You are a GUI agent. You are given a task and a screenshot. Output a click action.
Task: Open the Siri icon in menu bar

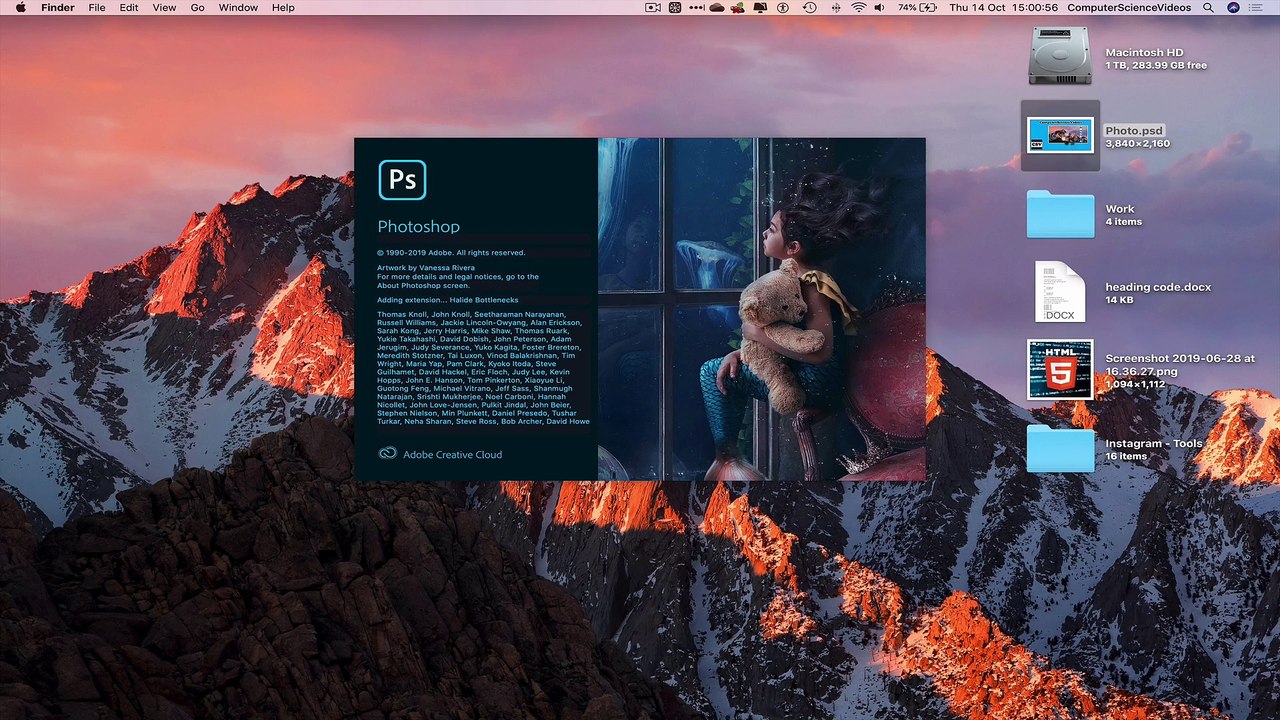pos(1233,8)
